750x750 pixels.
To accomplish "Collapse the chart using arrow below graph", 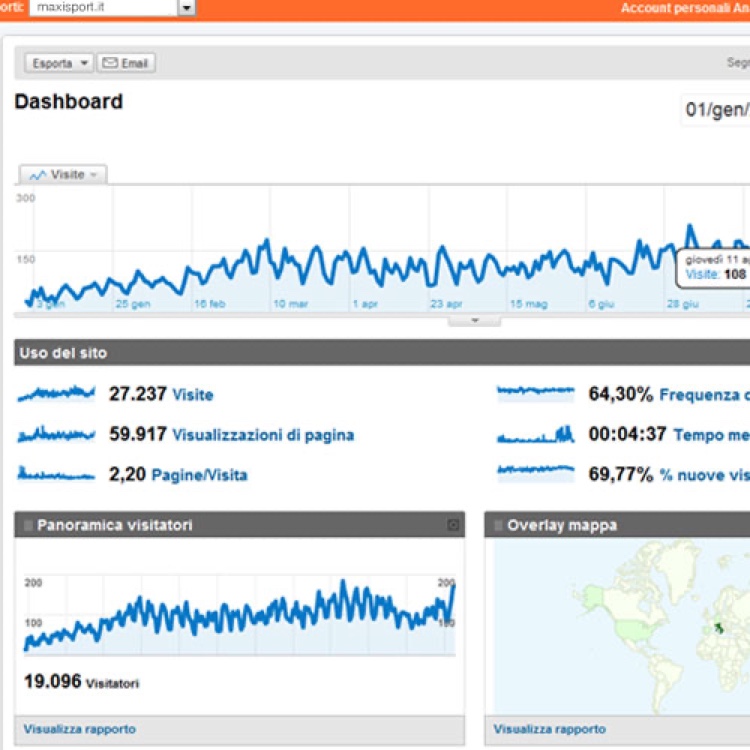I will [x=473, y=321].
